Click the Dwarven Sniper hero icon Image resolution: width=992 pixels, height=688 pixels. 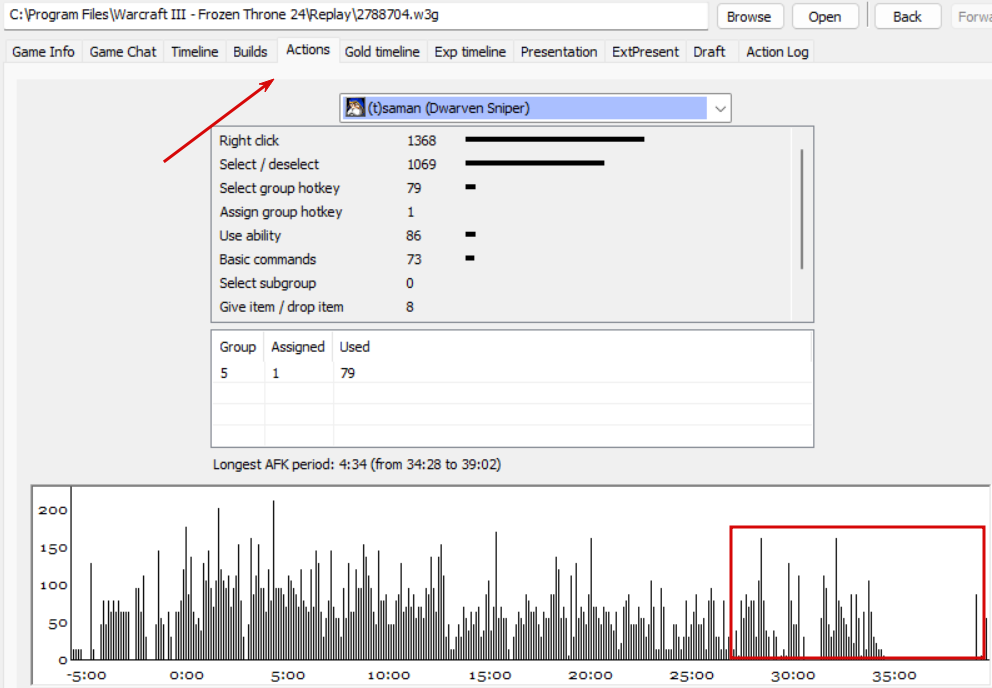coord(356,108)
